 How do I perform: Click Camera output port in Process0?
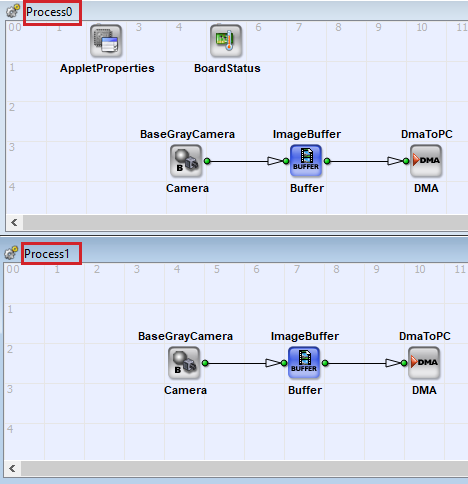tap(207, 161)
